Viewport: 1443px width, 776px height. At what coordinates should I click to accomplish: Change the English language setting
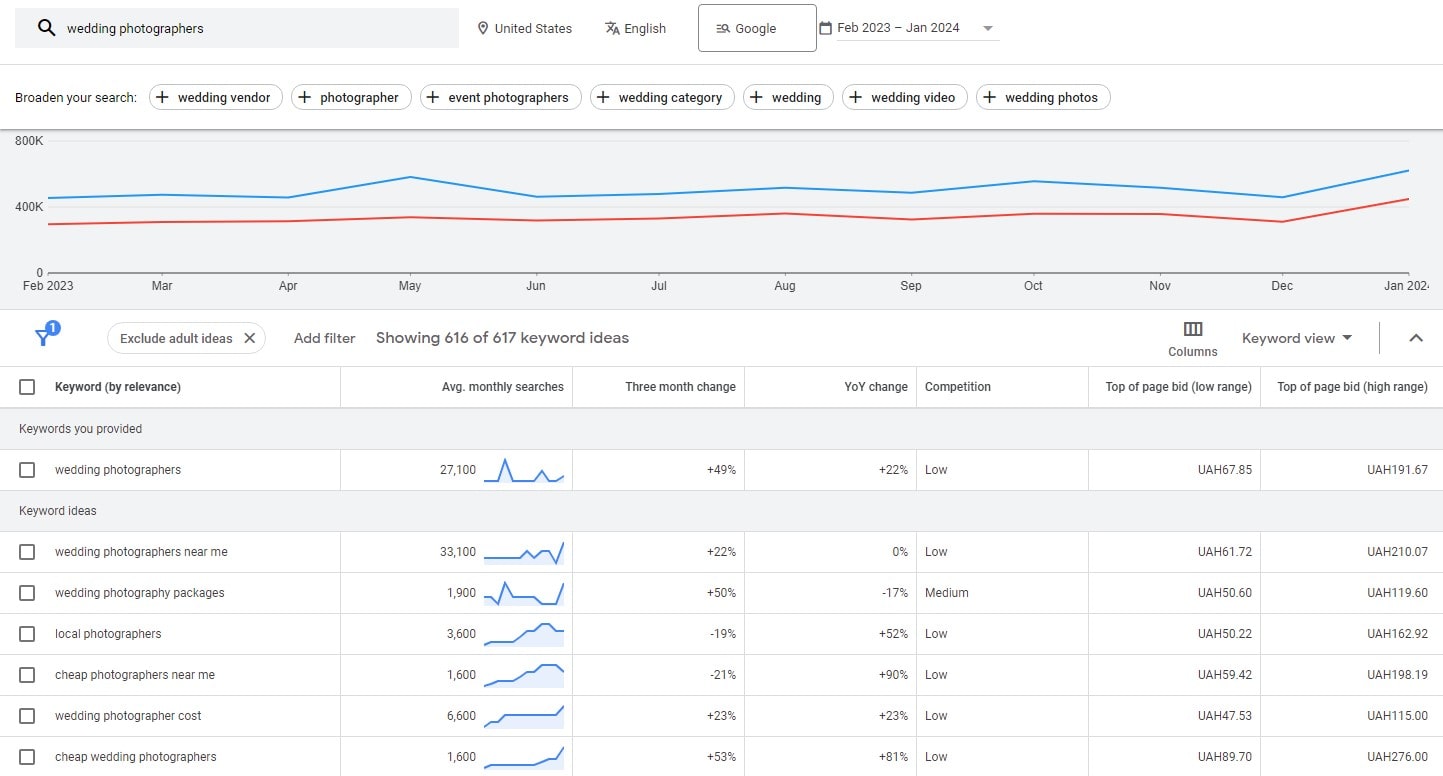635,28
